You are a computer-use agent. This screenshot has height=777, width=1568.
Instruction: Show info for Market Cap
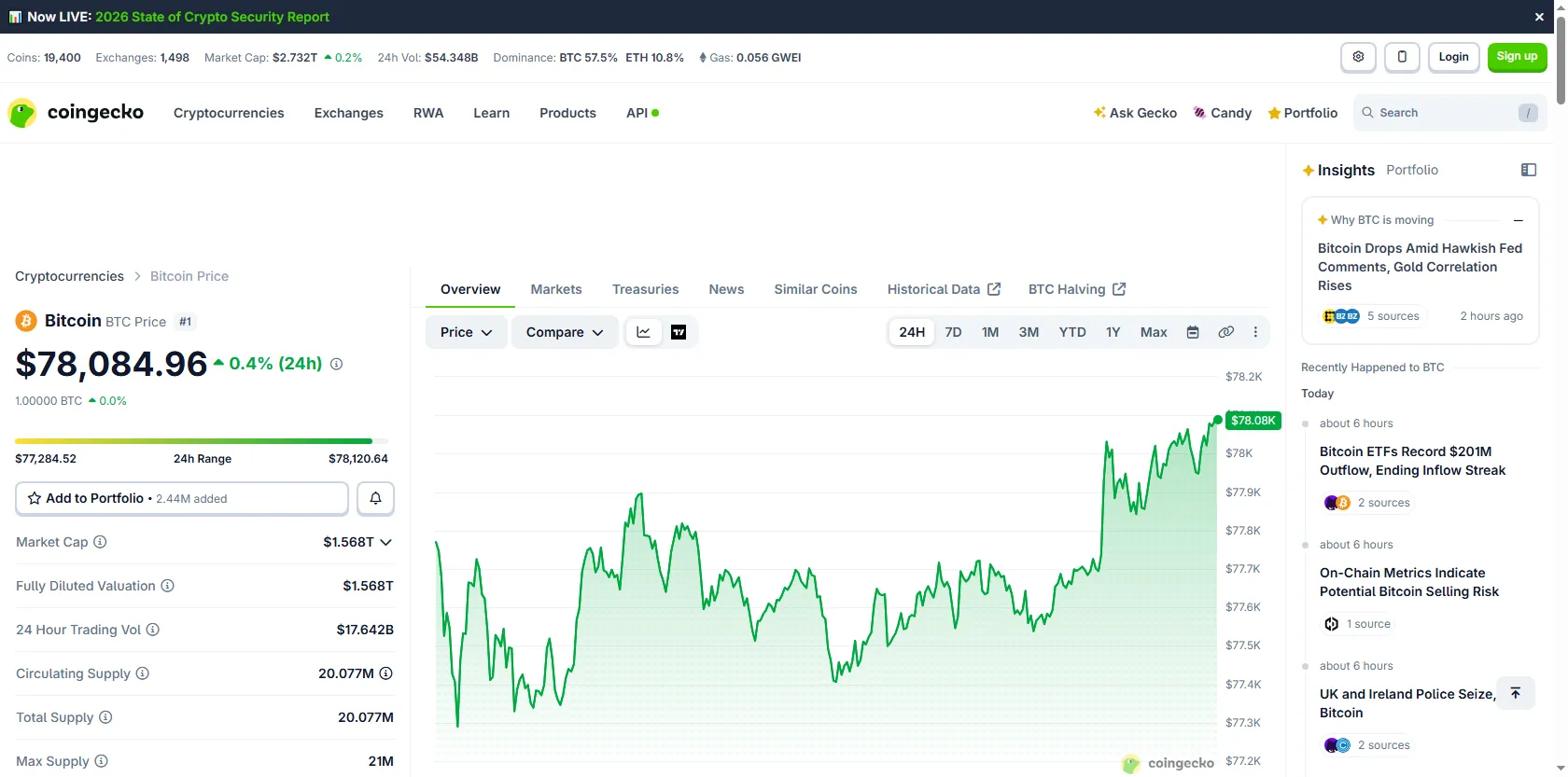(100, 542)
